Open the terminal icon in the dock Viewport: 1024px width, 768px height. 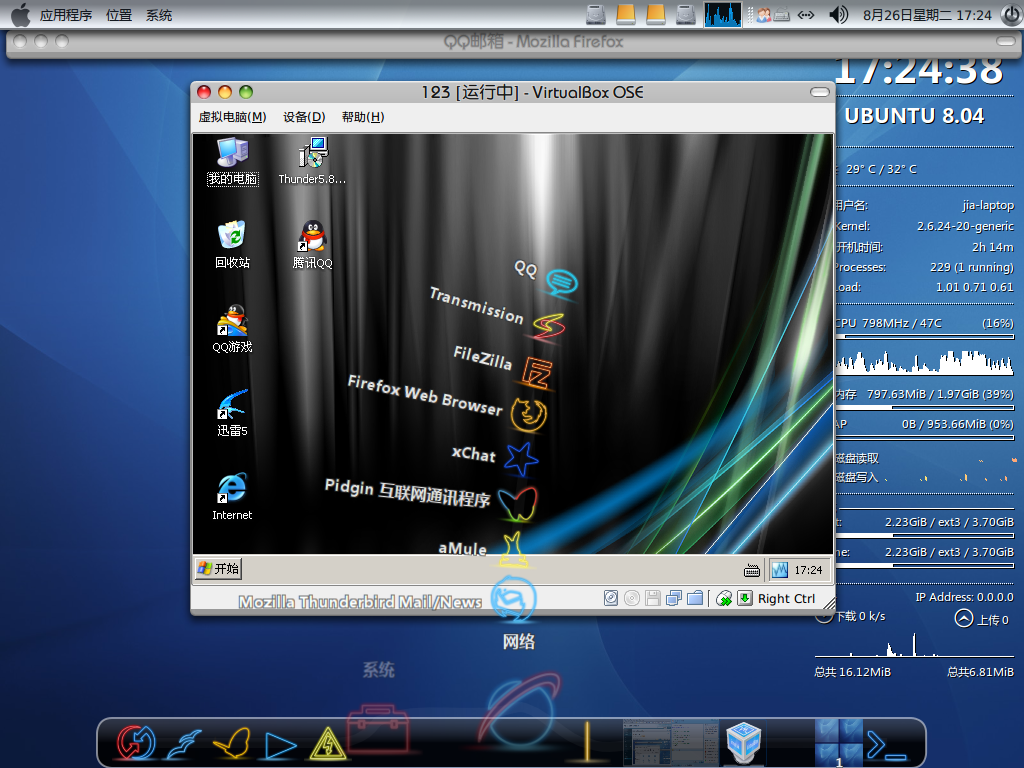pos(886,746)
